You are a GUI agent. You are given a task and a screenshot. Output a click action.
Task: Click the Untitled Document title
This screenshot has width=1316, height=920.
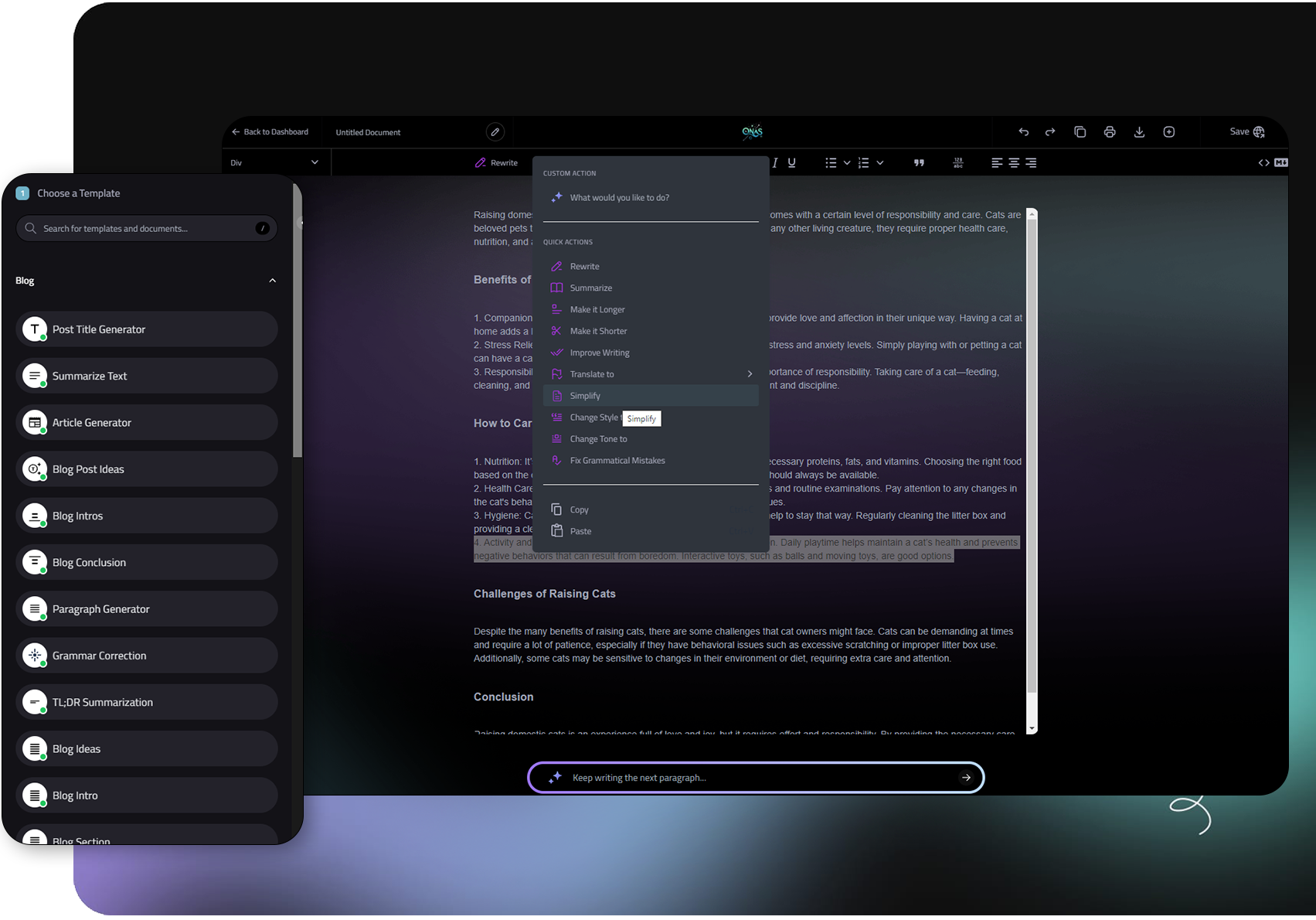368,132
